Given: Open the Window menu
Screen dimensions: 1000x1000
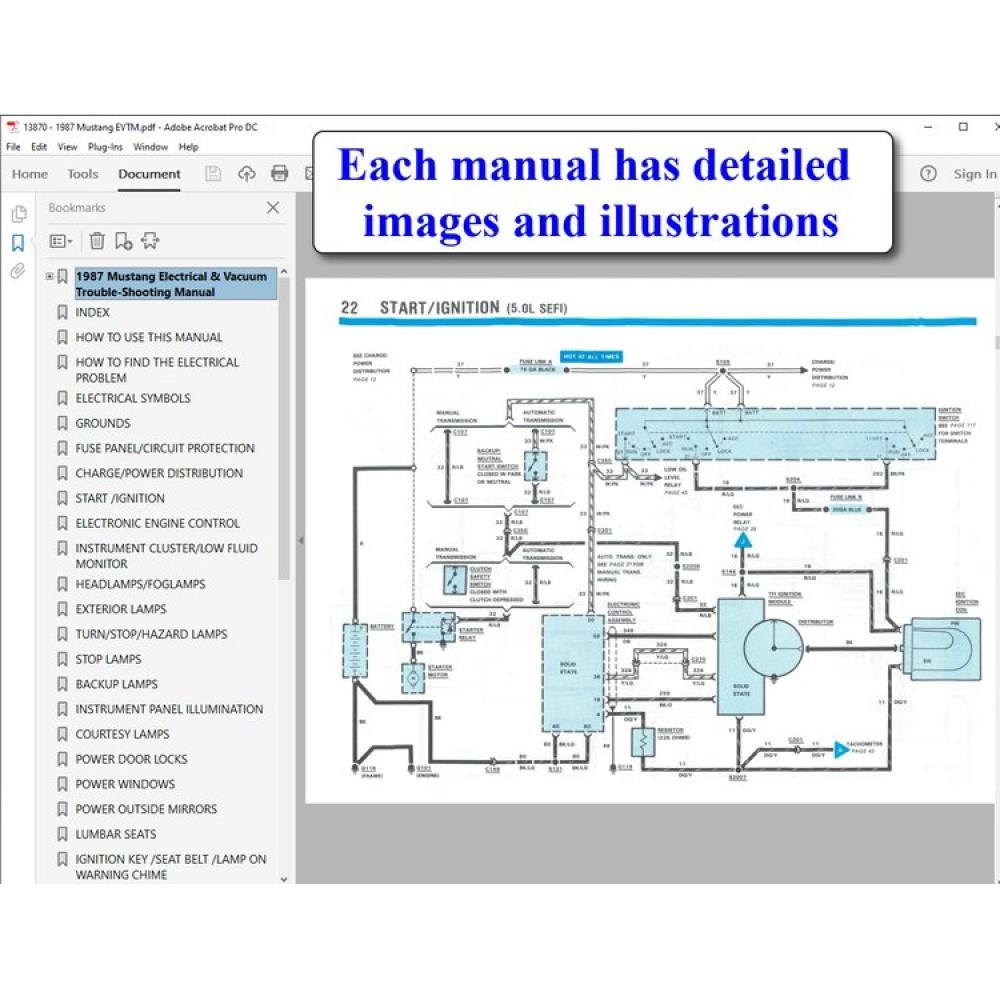Looking at the screenshot, I should point(151,147).
